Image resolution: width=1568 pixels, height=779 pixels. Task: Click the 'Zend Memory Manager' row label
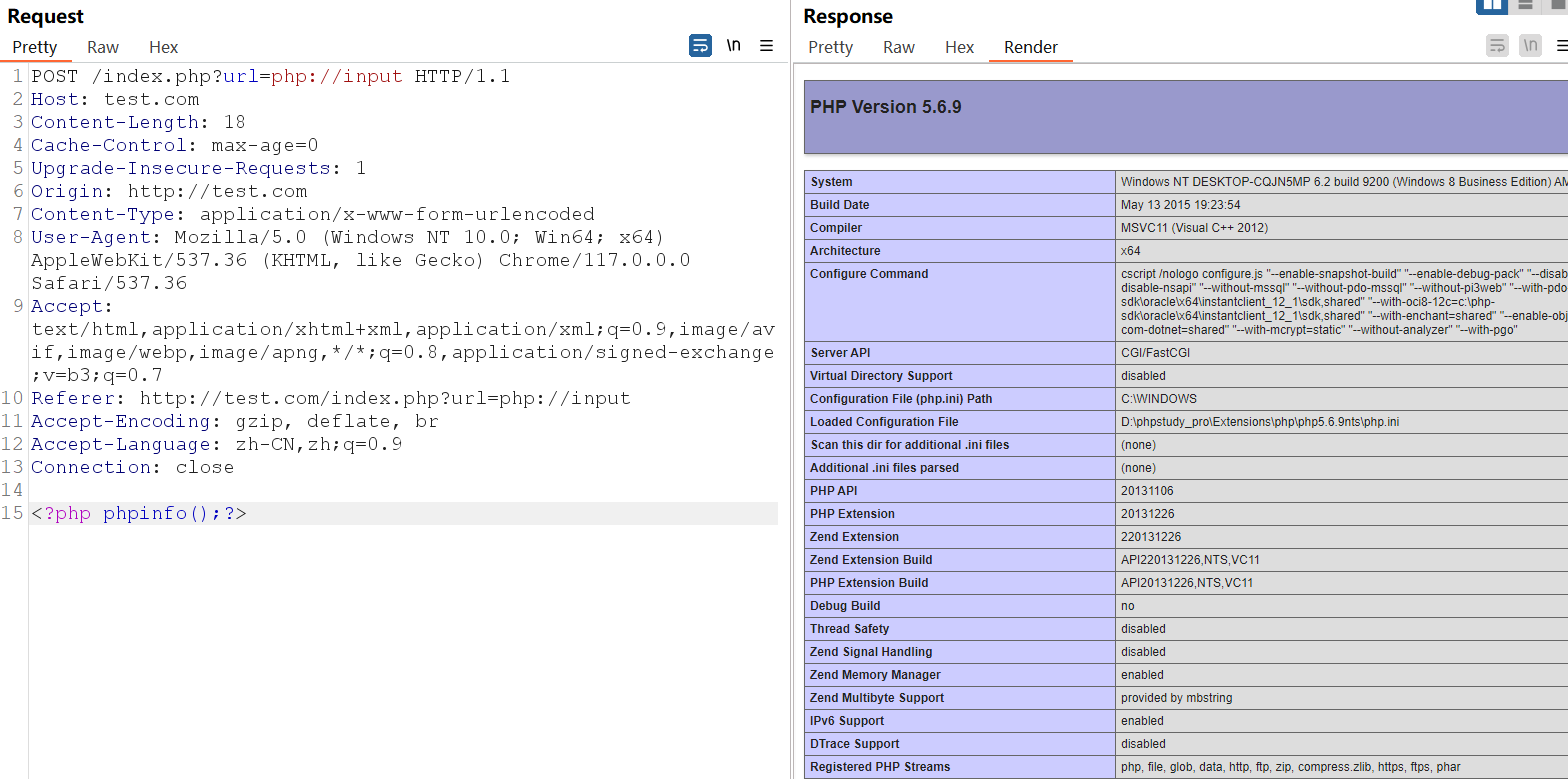pyautogui.click(x=875, y=675)
